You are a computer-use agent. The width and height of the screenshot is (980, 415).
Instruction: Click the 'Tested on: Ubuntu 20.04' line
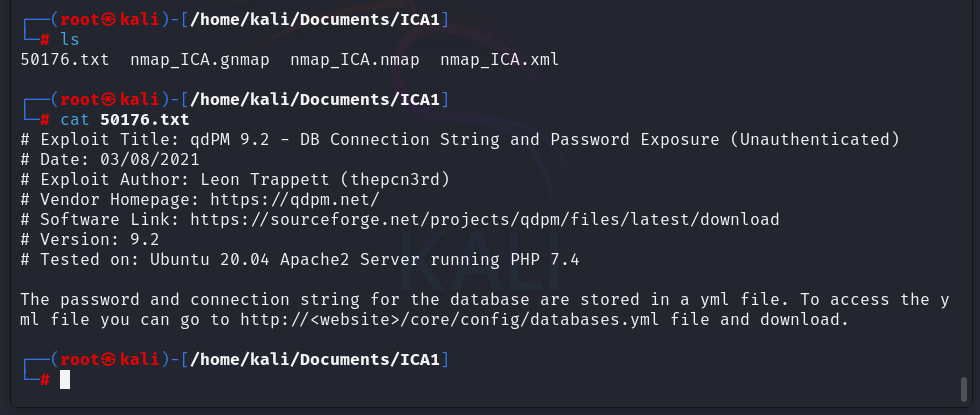(299, 259)
